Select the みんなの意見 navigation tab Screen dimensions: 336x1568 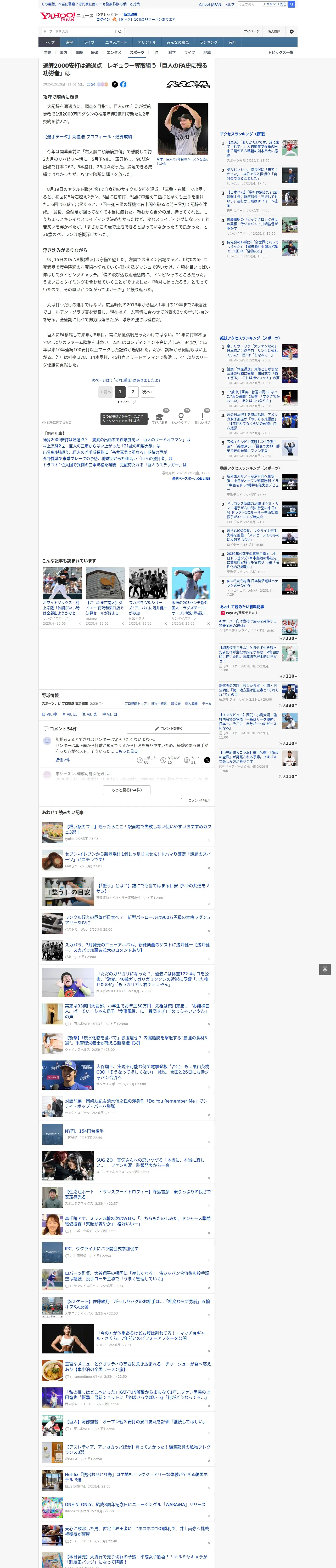(x=177, y=43)
